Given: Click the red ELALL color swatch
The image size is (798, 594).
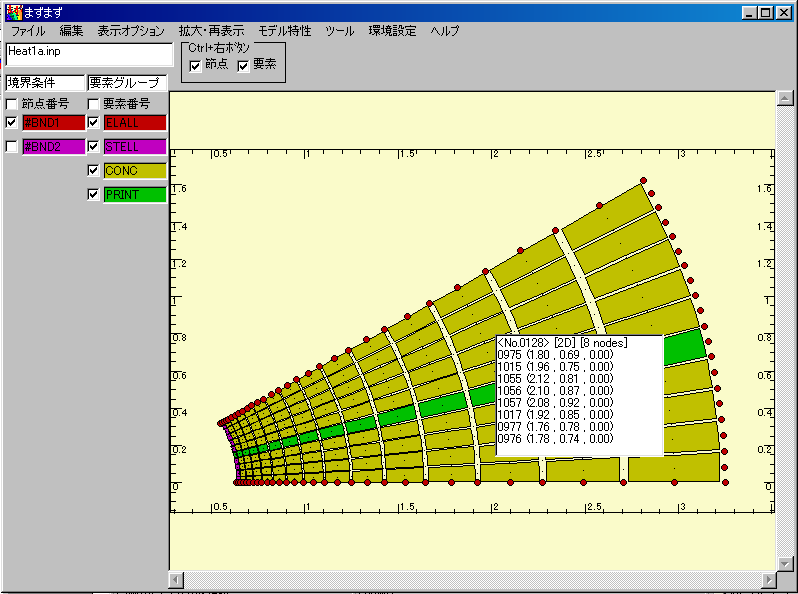Looking at the screenshot, I should (x=135, y=122).
